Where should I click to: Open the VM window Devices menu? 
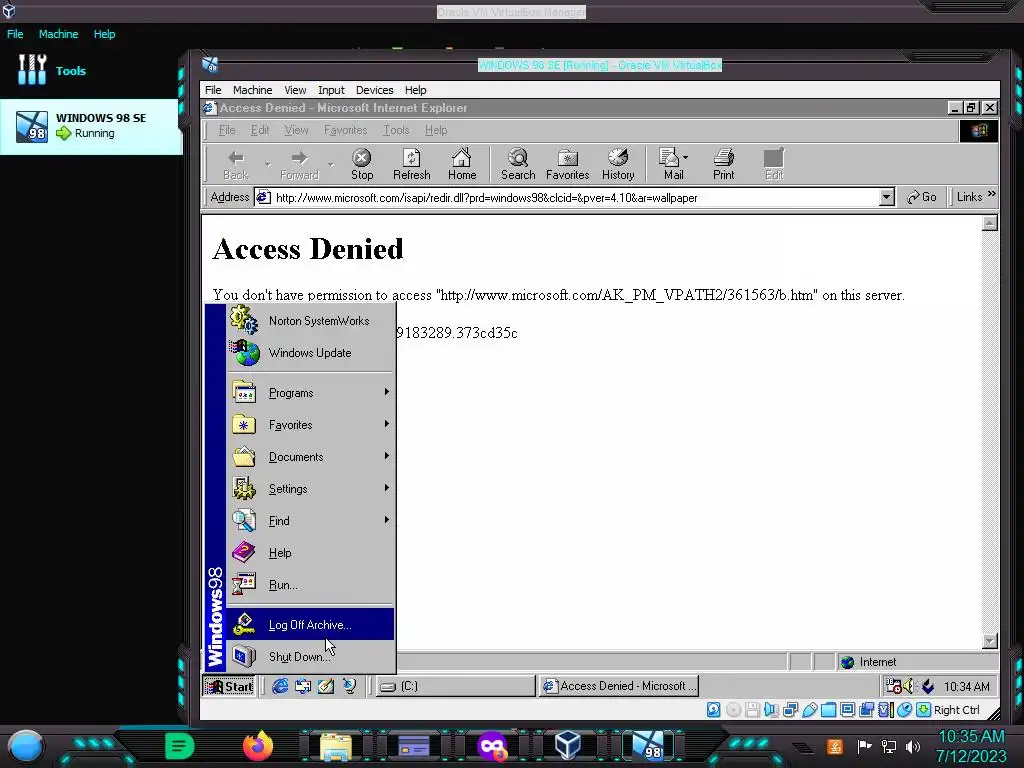(x=374, y=90)
